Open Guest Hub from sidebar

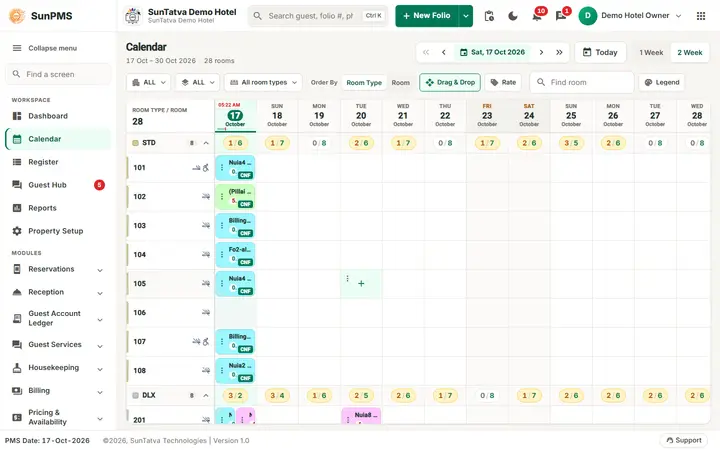pos(57,185)
